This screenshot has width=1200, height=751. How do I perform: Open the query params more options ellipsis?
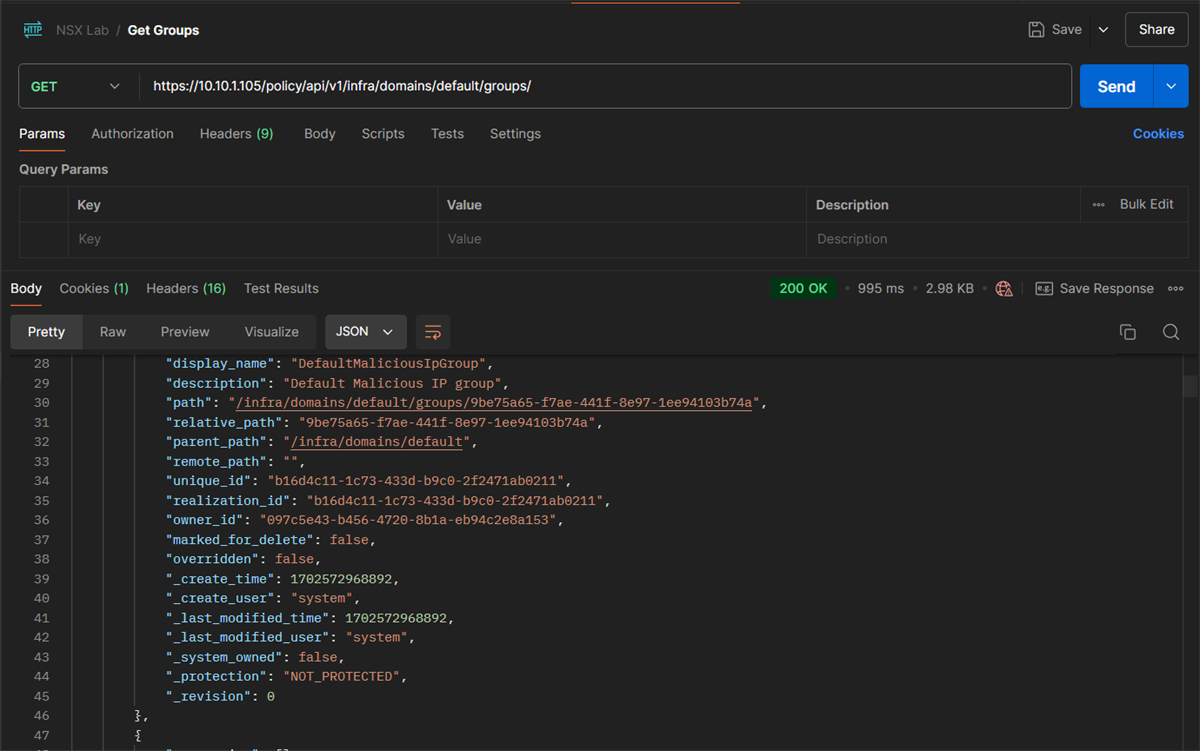pos(1098,204)
